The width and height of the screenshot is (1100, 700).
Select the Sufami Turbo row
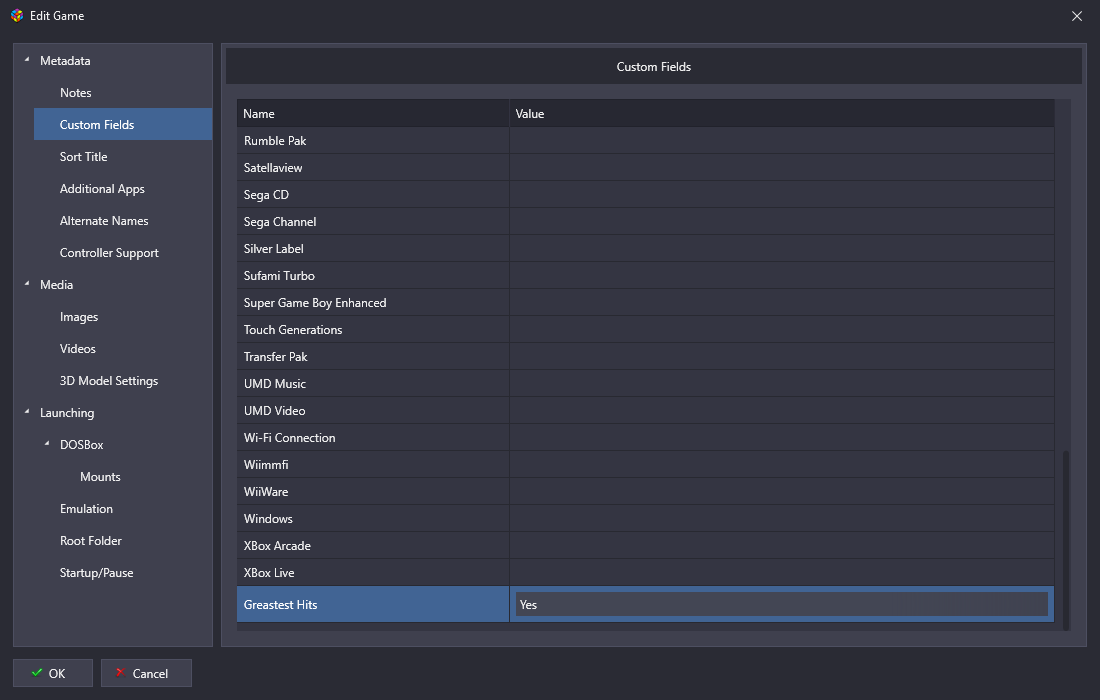pyautogui.click(x=645, y=276)
